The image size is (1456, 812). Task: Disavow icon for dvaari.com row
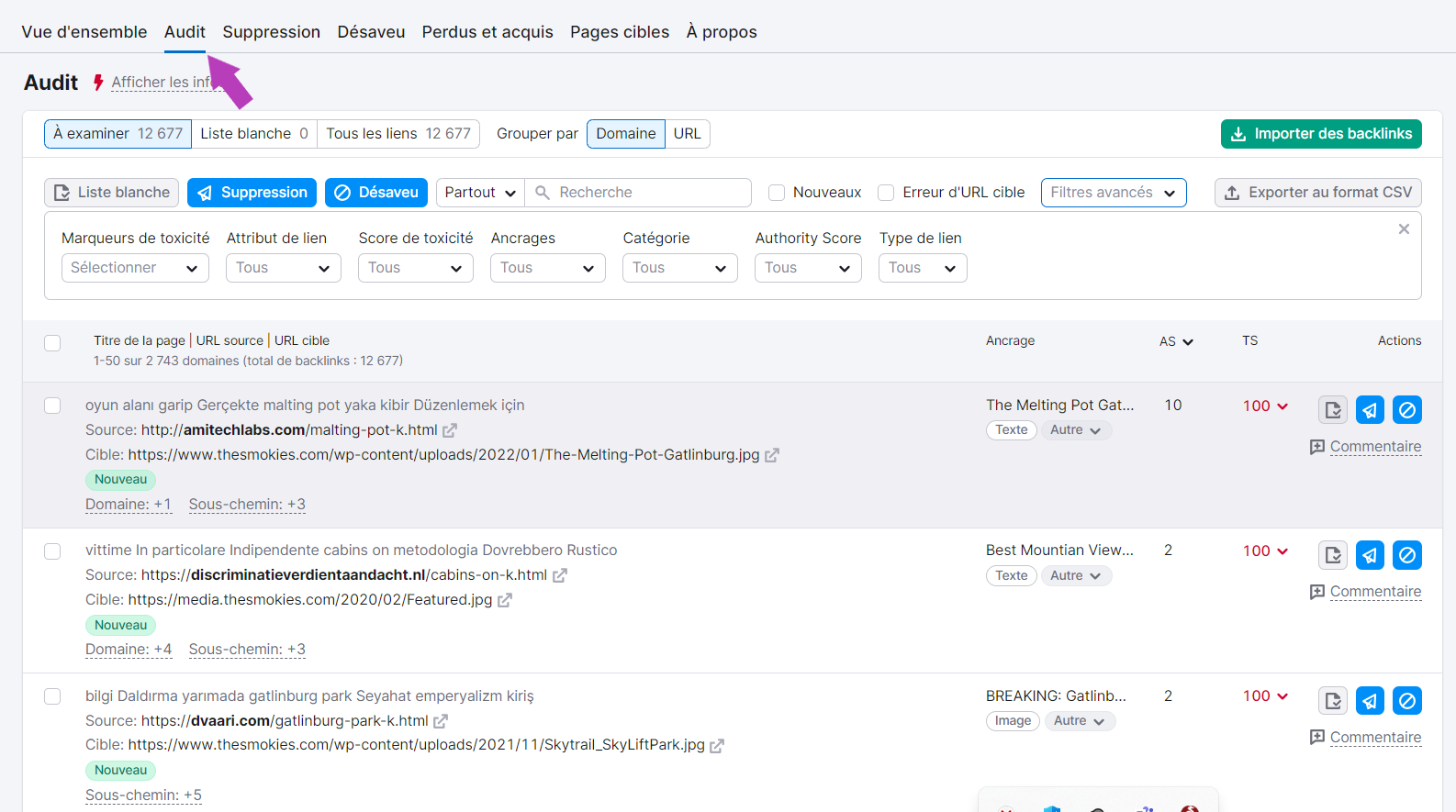pyautogui.click(x=1407, y=701)
